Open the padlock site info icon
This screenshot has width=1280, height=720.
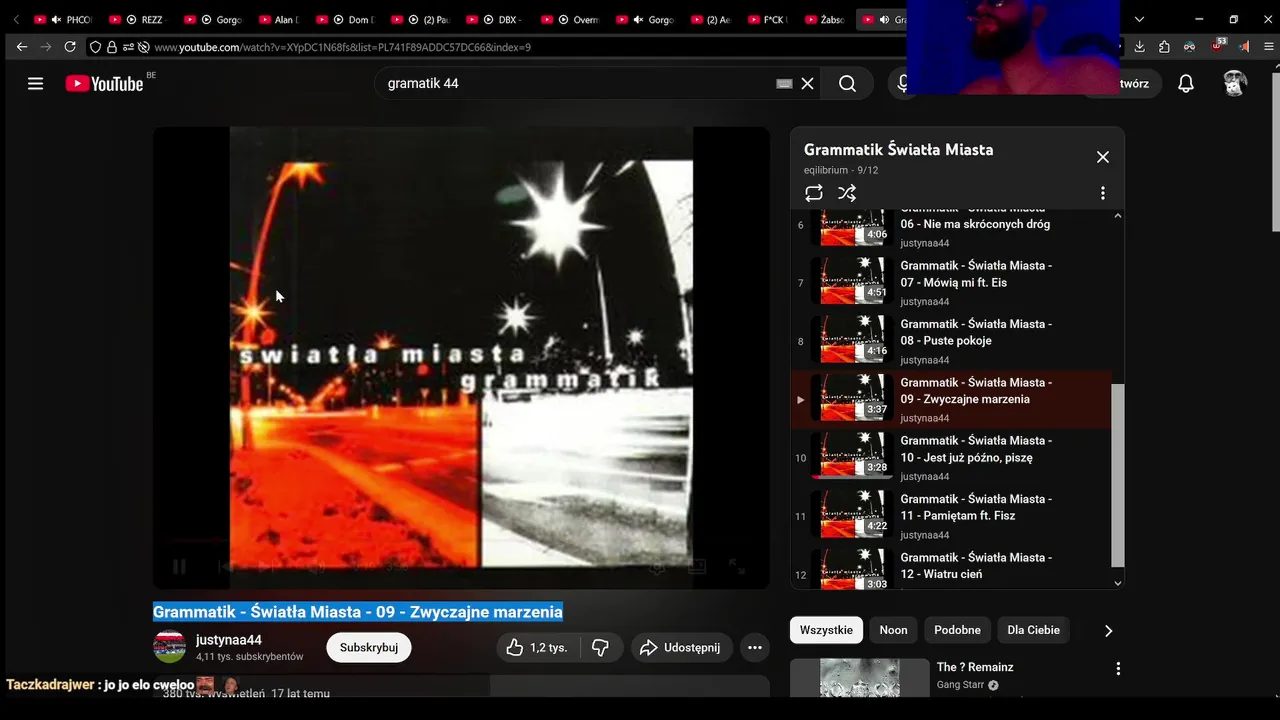coord(111,47)
